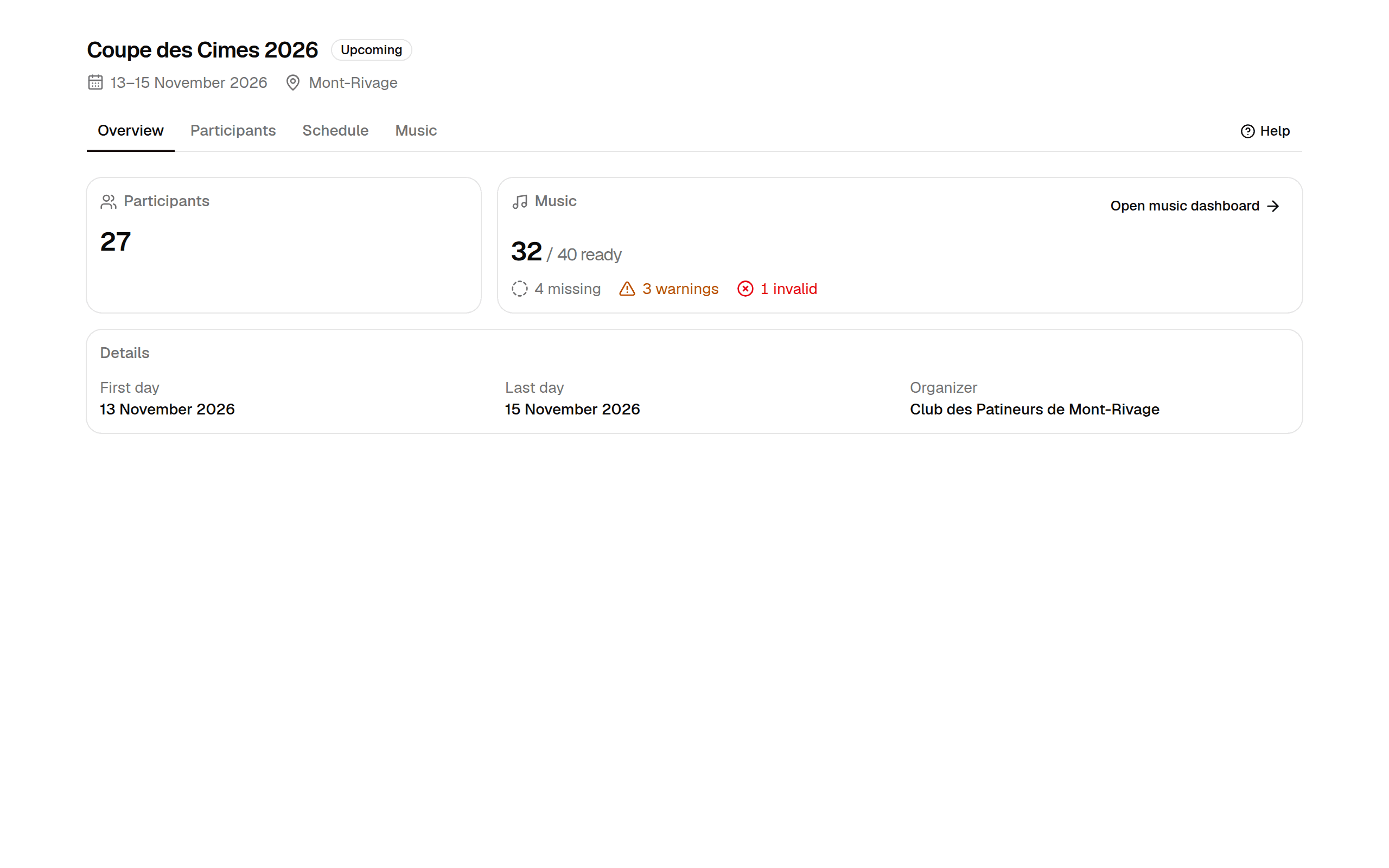1389x868 pixels.
Task: Click the dashed circle missing icon
Action: [x=519, y=289]
